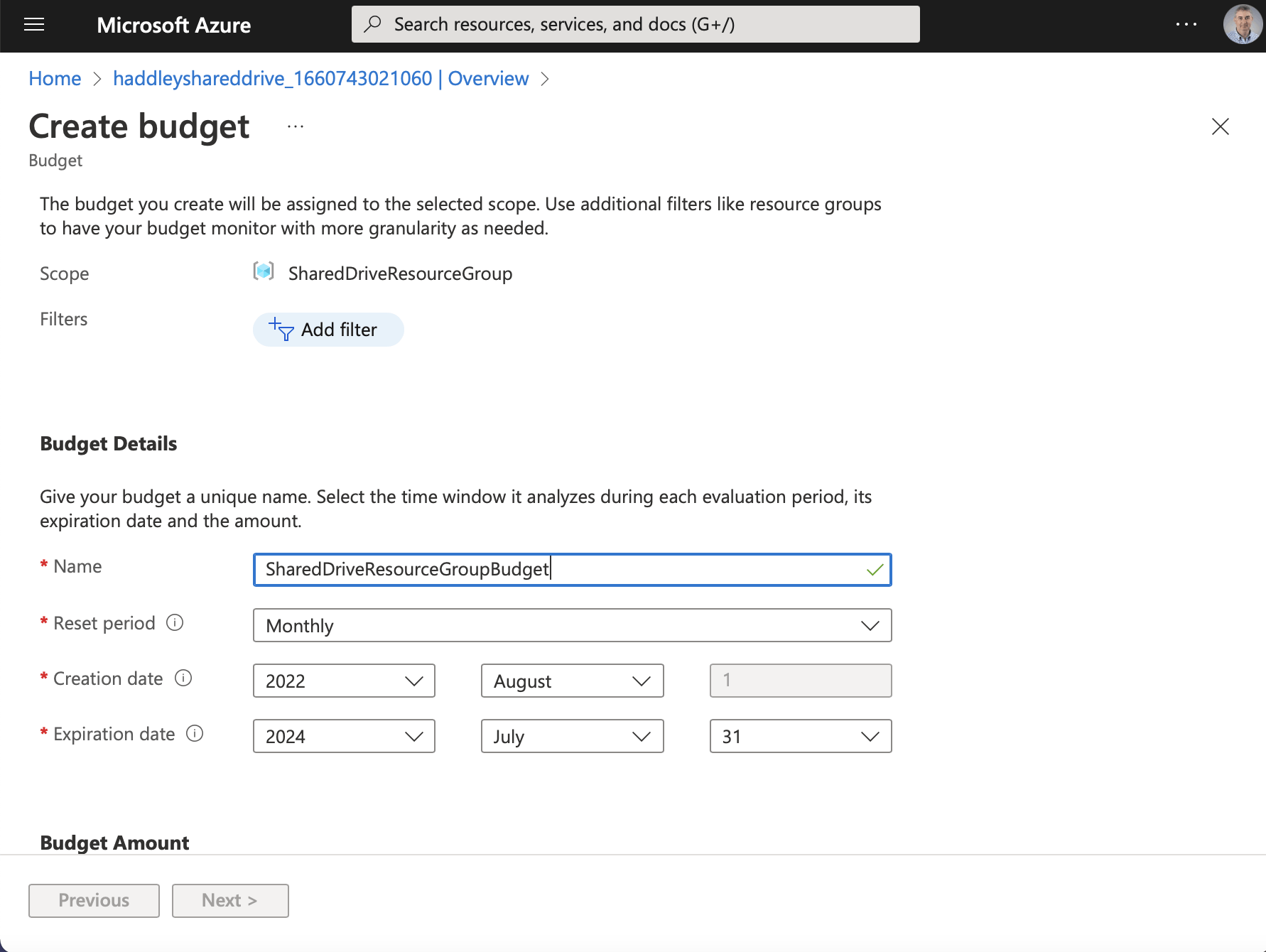Open the Creation date year 2022 dropdown
Screen dimensions: 1266x952
pos(344,681)
